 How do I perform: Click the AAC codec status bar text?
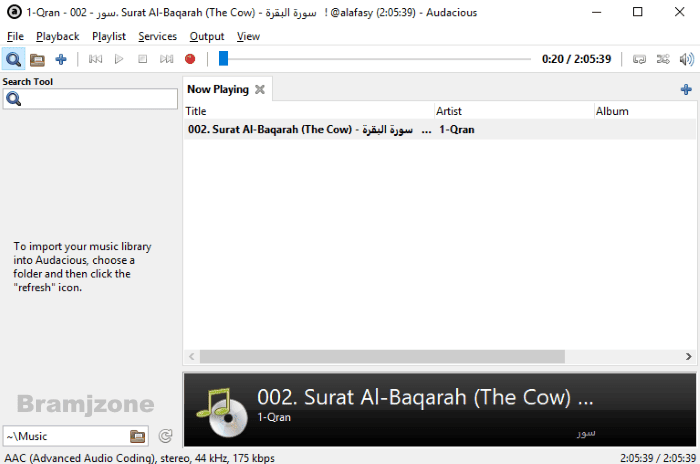(x=140, y=458)
